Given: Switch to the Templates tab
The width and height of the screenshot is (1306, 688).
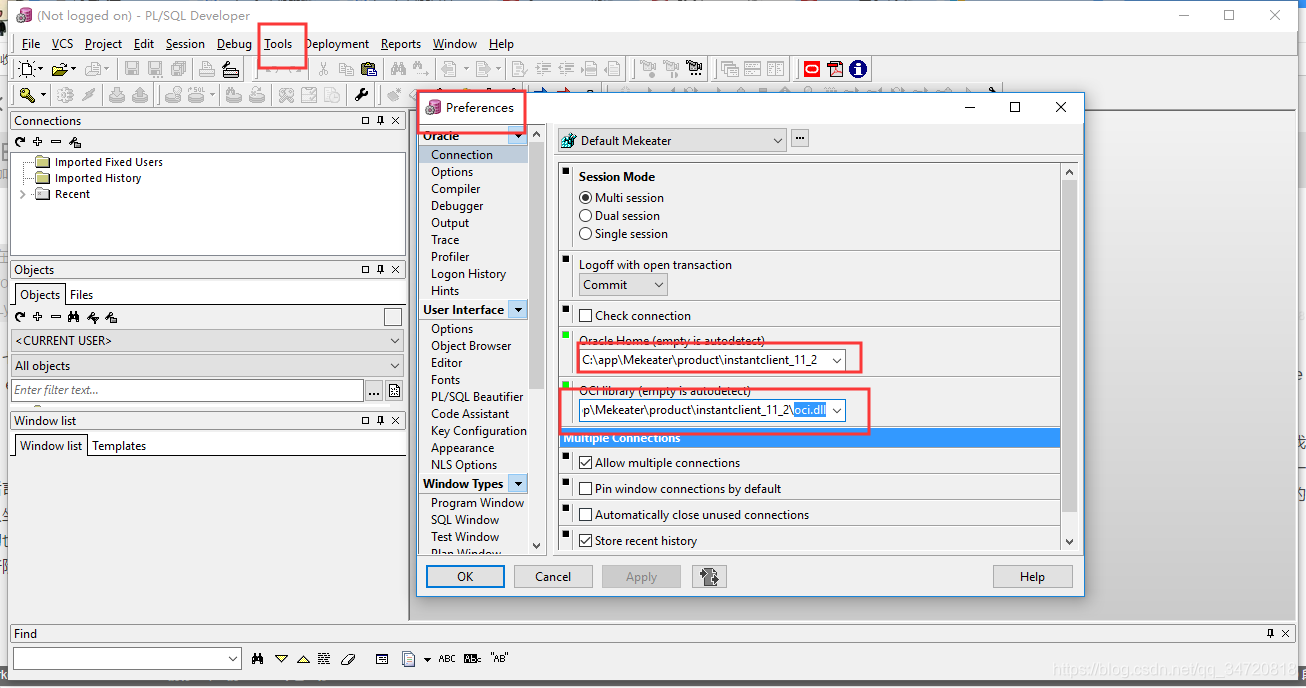Looking at the screenshot, I should click(x=119, y=446).
